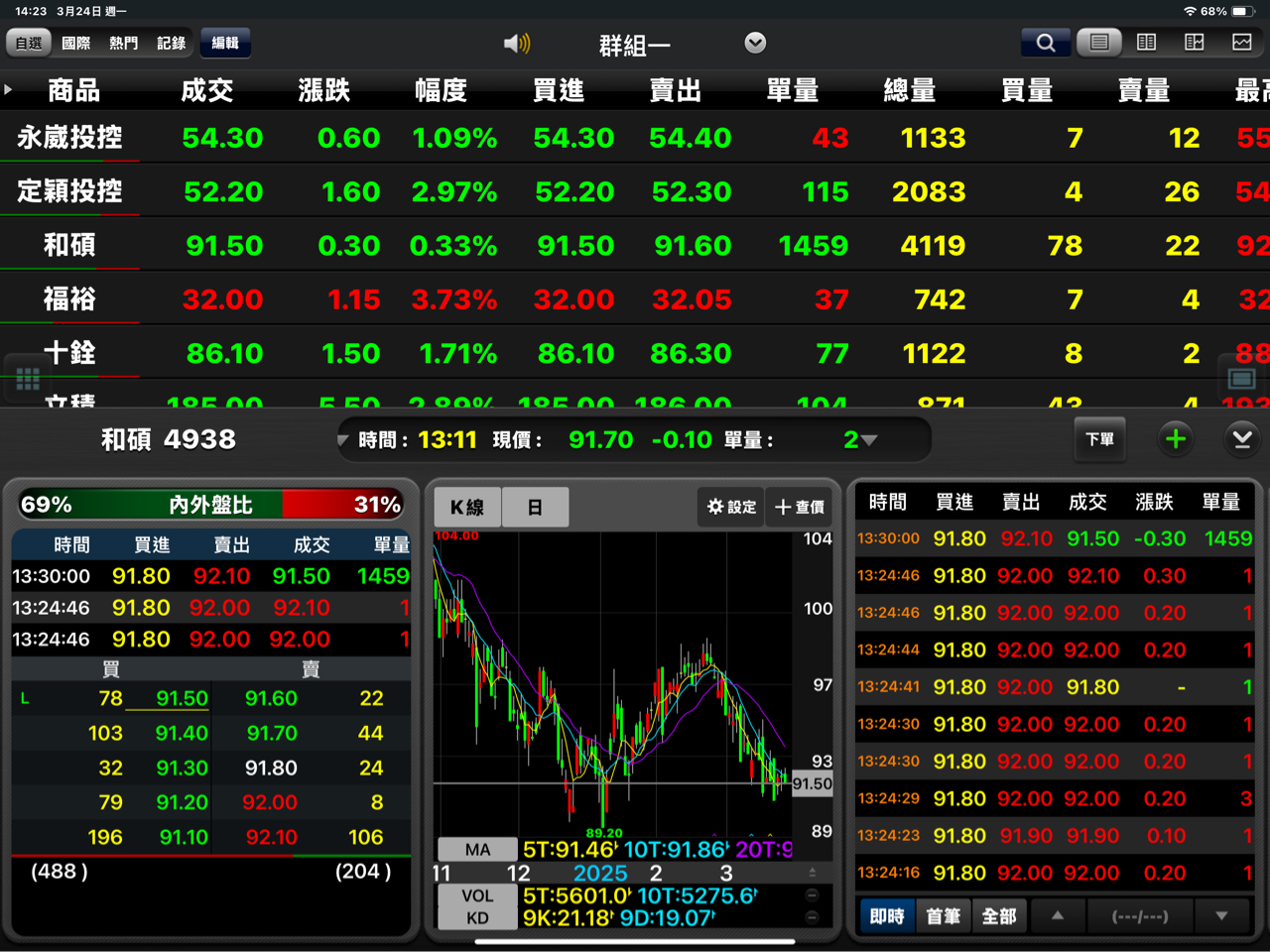Tap the grid menu icon on left edge
This screenshot has width=1270, height=952.
coord(28,378)
